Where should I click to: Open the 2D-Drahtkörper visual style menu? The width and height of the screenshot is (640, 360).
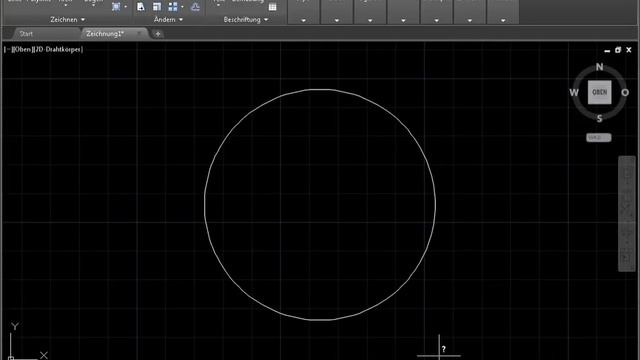pyautogui.click(x=58, y=49)
